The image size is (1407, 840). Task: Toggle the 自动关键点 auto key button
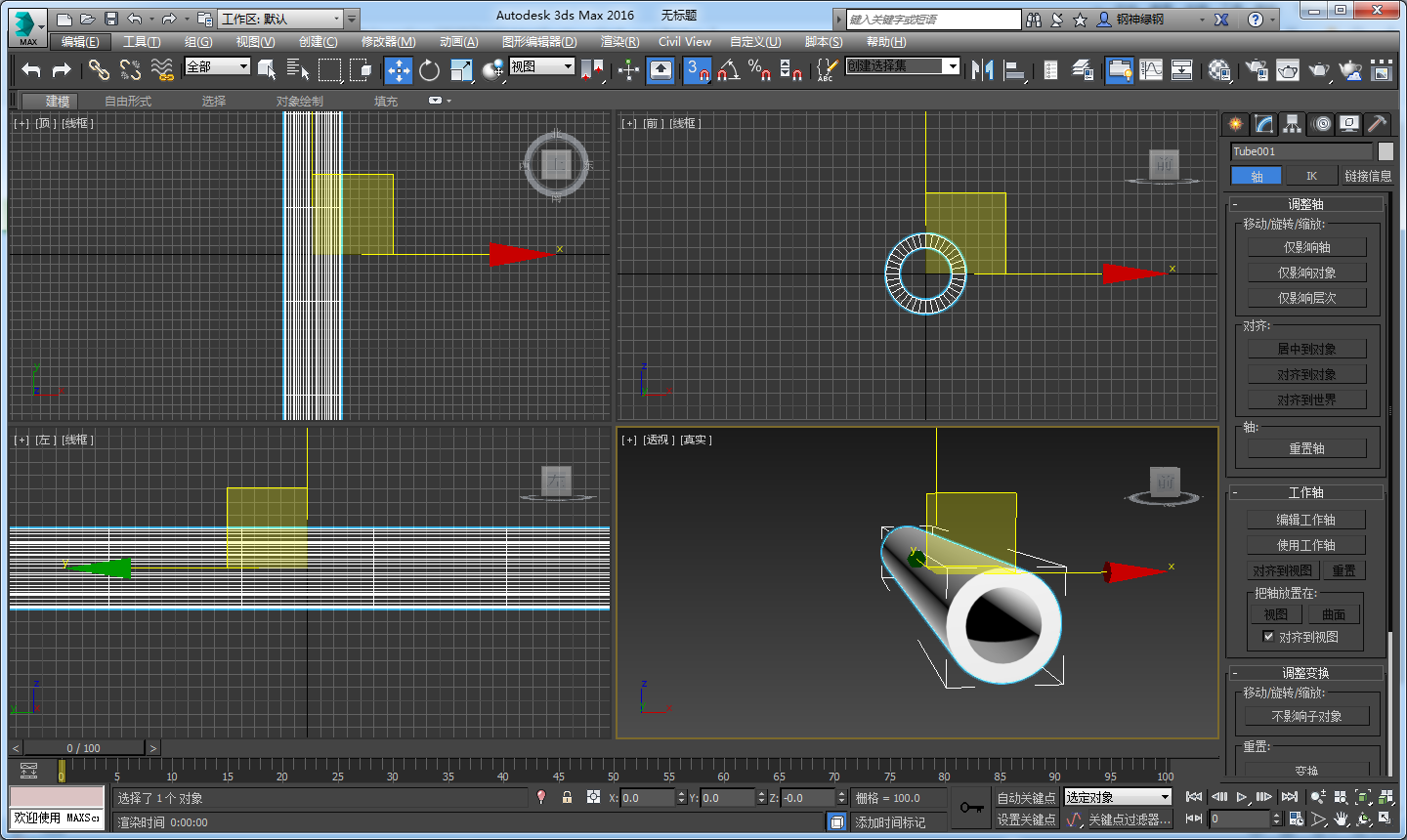click(1026, 798)
